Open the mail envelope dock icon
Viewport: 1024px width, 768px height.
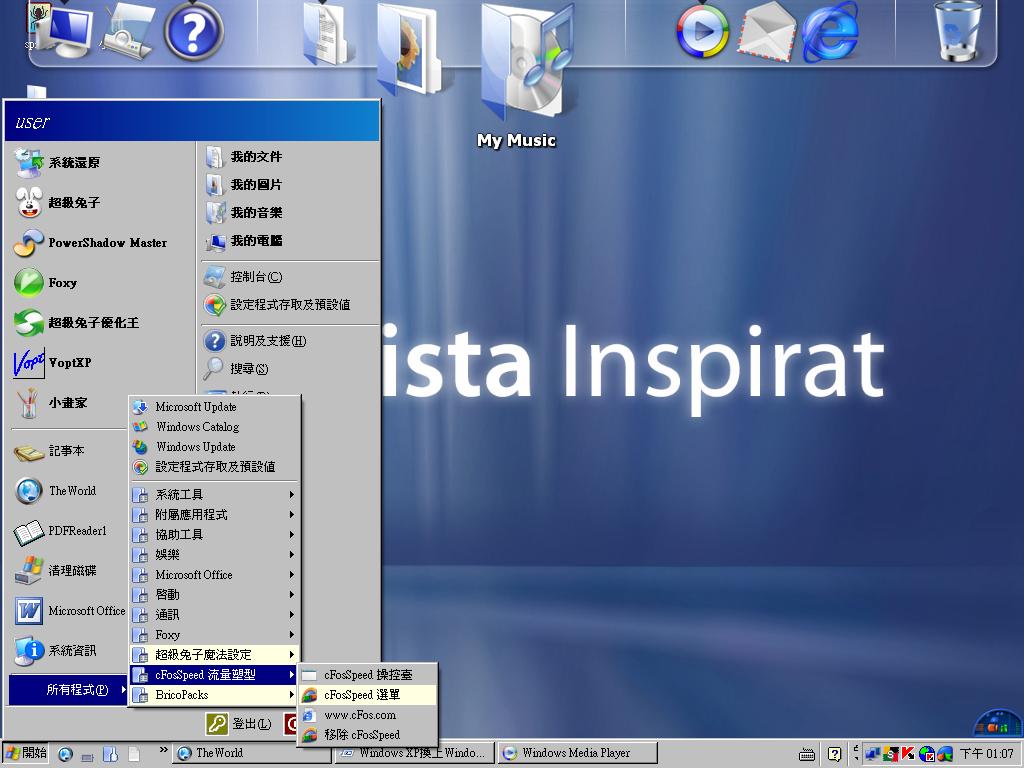pos(766,32)
